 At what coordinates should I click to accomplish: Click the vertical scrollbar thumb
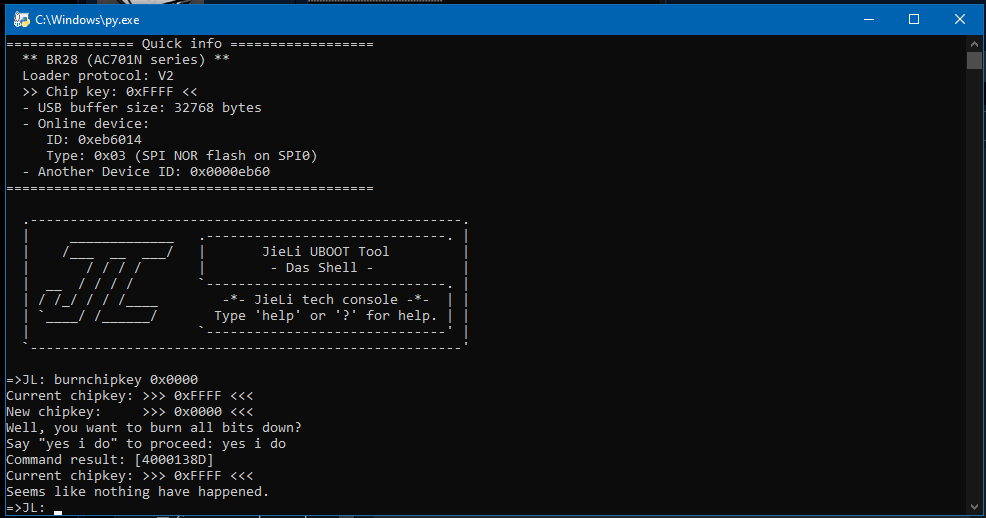974,60
